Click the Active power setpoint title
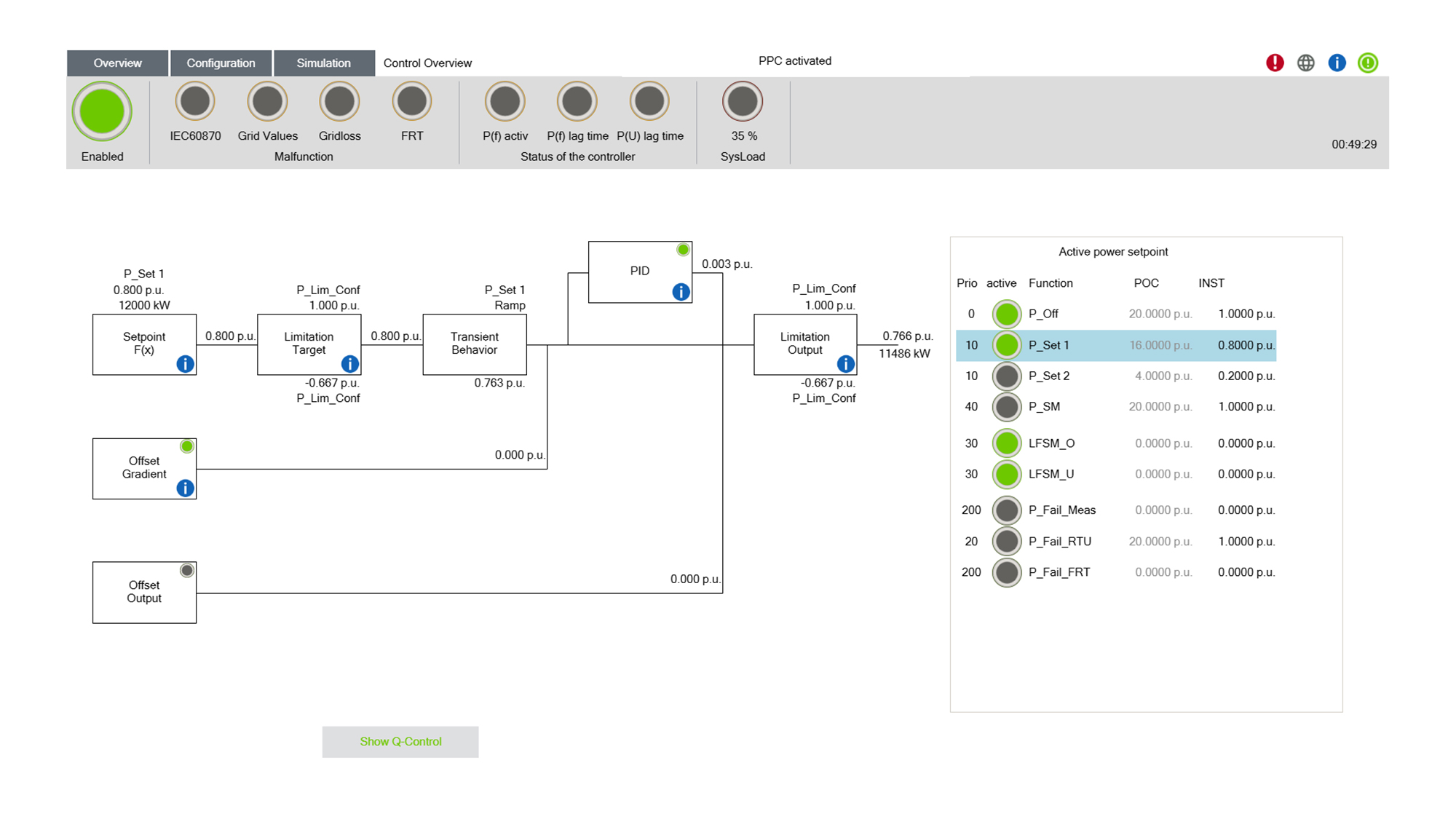1456x819 pixels. [x=1113, y=252]
